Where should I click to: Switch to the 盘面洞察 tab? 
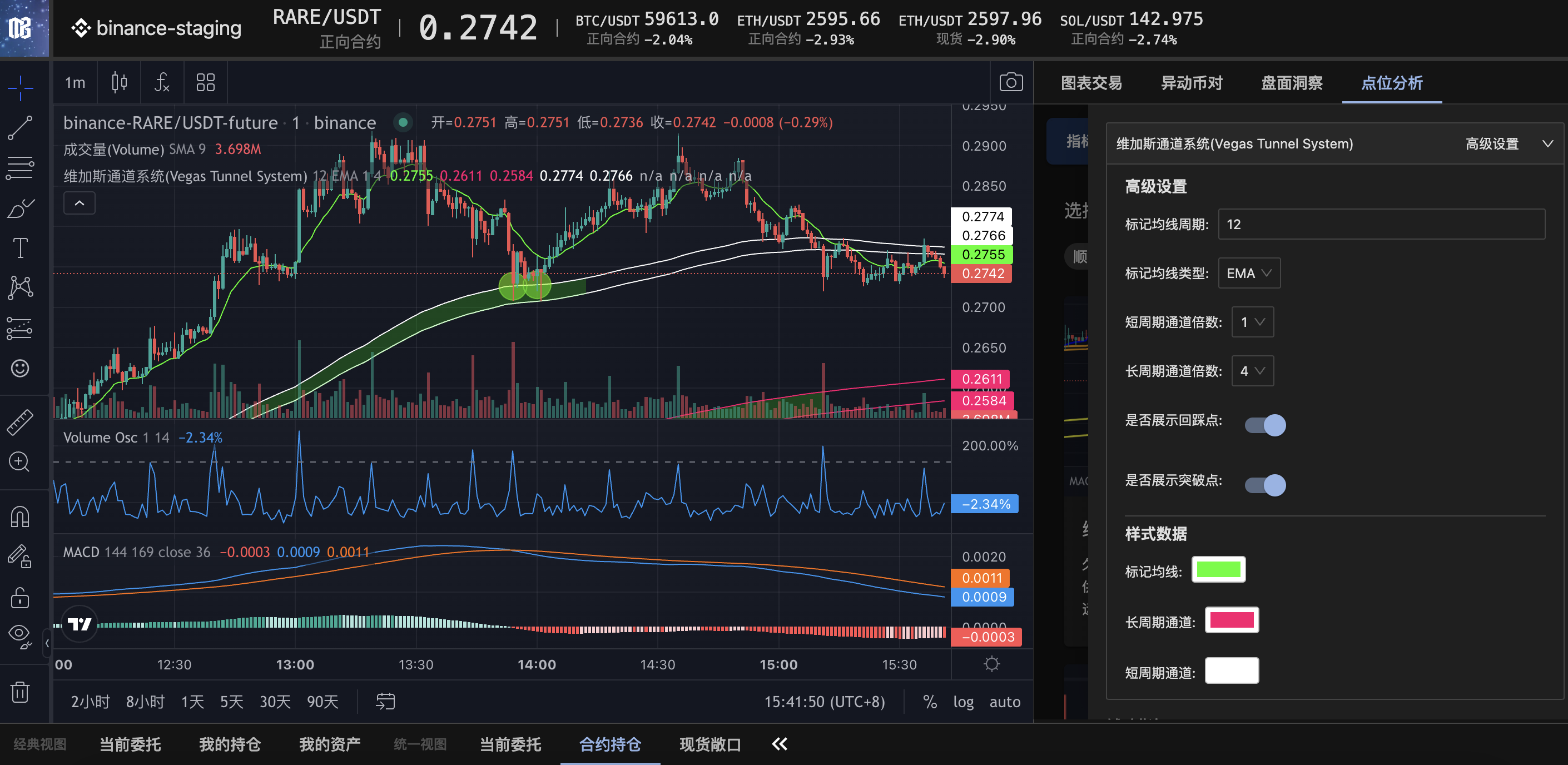coord(1291,83)
